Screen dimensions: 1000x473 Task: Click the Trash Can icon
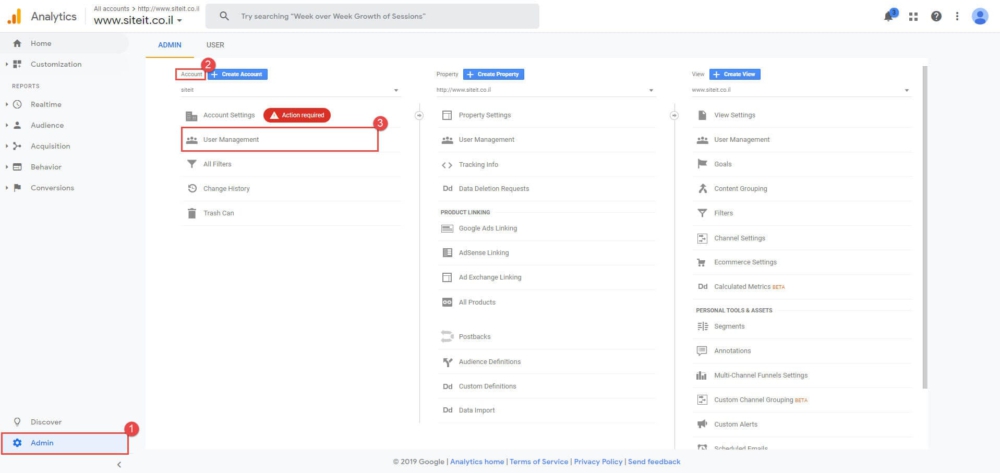click(191, 214)
